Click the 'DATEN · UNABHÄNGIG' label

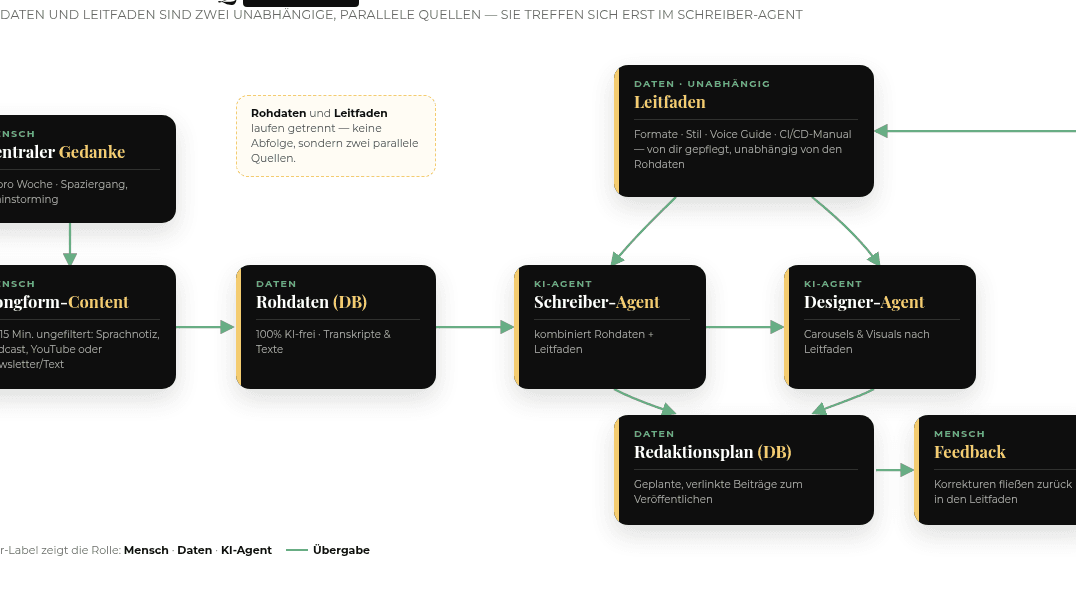pyautogui.click(x=702, y=84)
